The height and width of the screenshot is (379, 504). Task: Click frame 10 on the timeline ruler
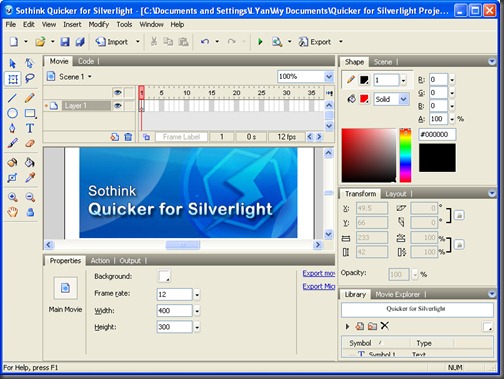(x=187, y=93)
